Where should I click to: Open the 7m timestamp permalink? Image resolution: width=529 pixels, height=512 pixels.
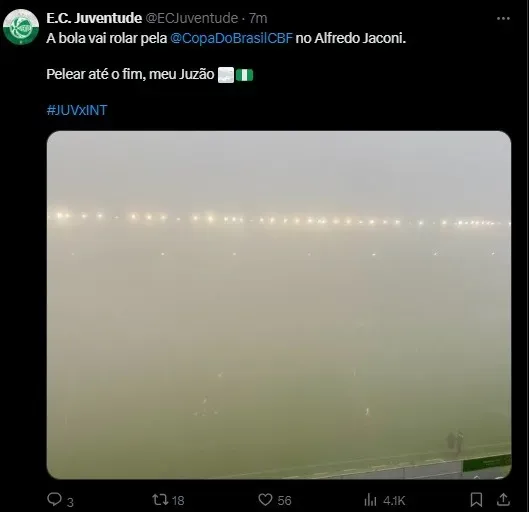(x=258, y=18)
